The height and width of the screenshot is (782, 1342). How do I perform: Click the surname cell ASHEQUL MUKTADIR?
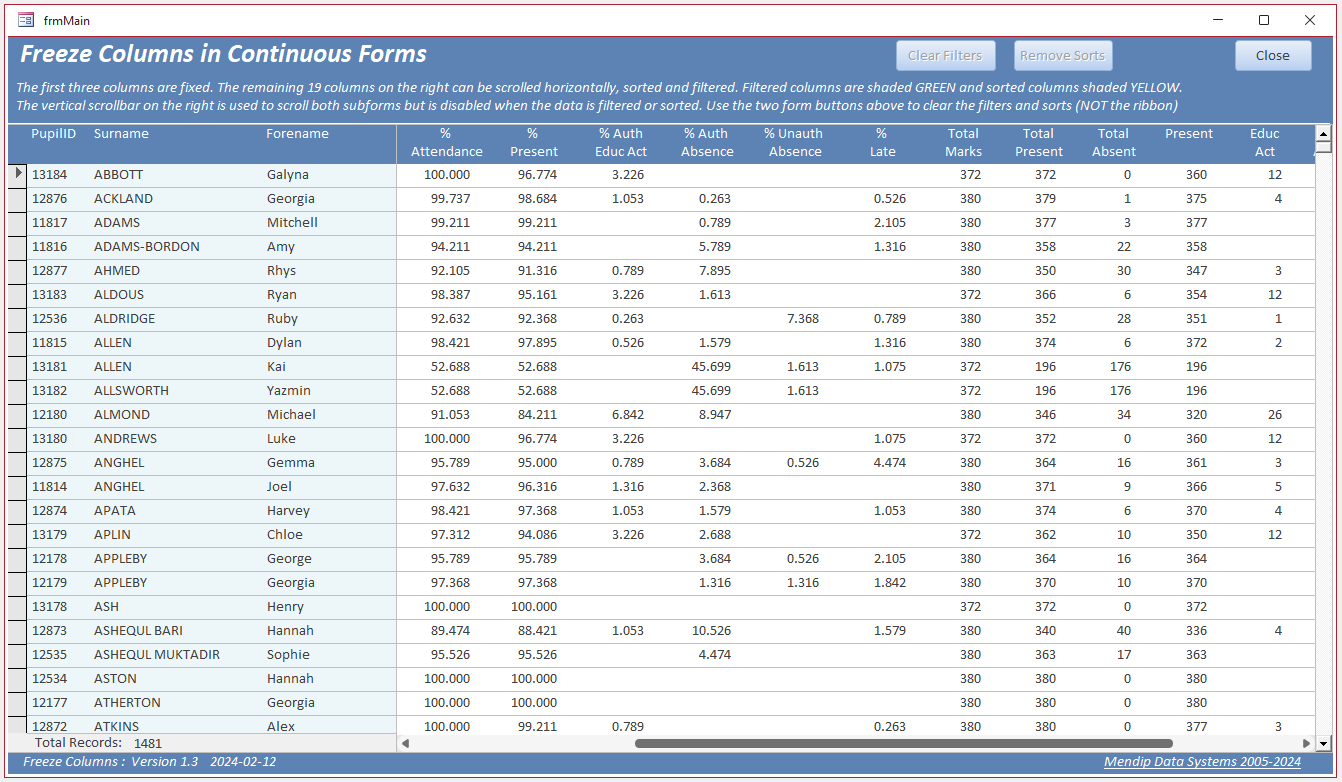pyautogui.click(x=157, y=655)
